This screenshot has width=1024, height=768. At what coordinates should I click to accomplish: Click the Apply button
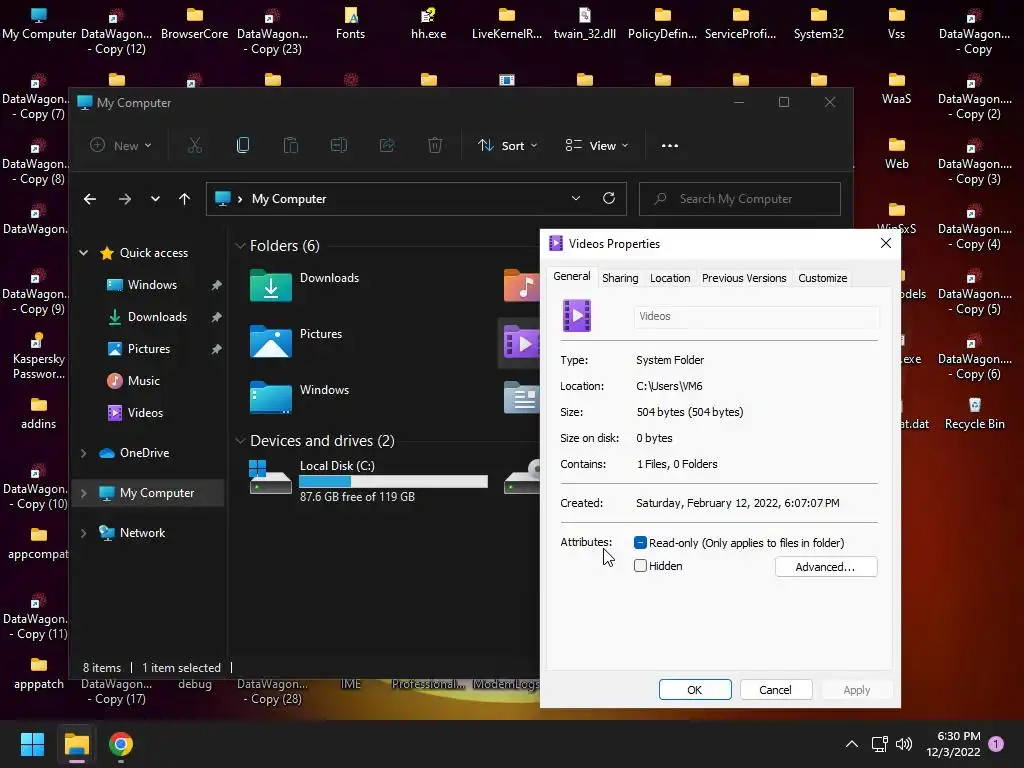point(856,690)
